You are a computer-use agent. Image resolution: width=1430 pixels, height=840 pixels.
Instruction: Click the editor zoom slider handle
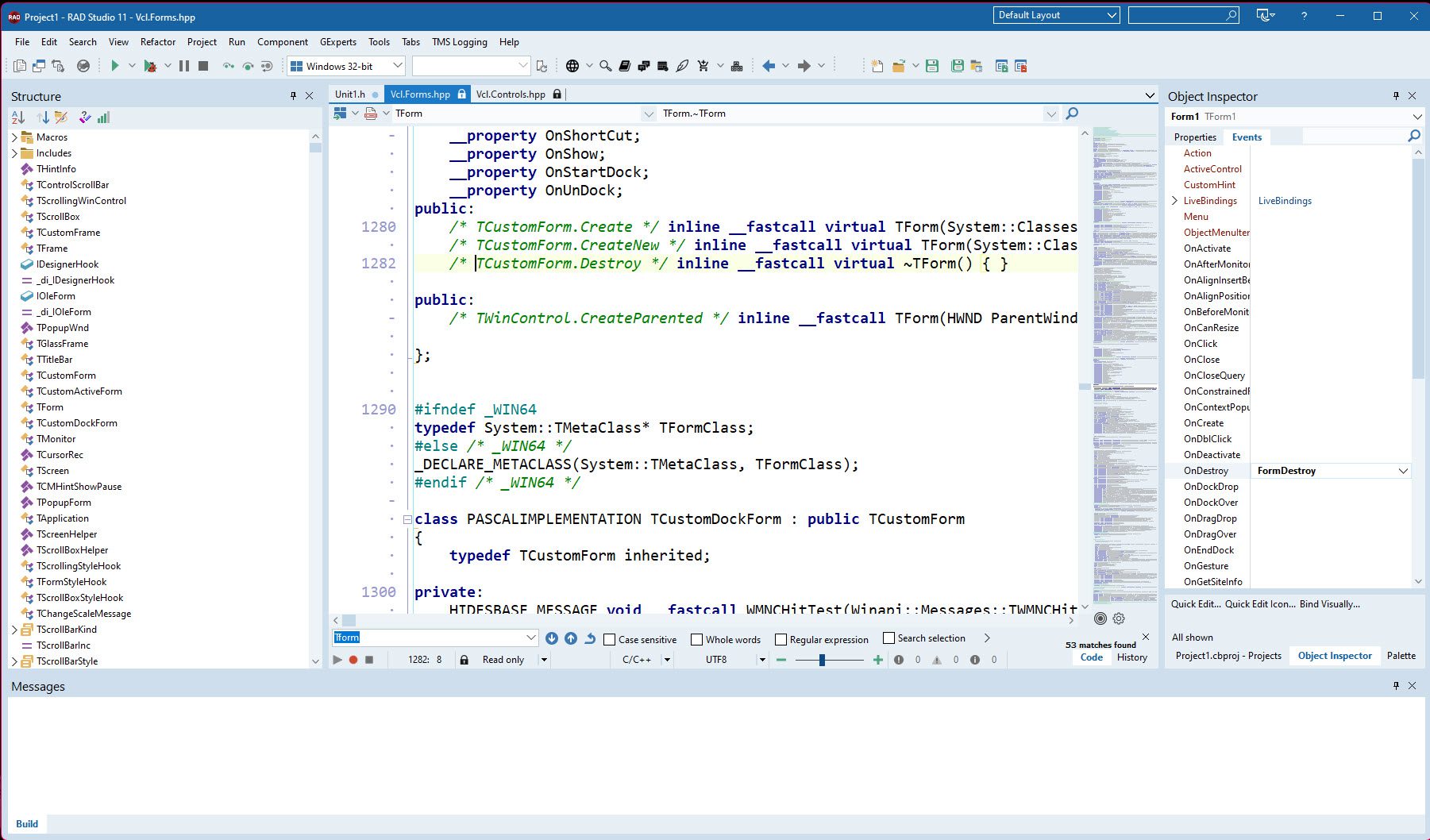point(823,660)
